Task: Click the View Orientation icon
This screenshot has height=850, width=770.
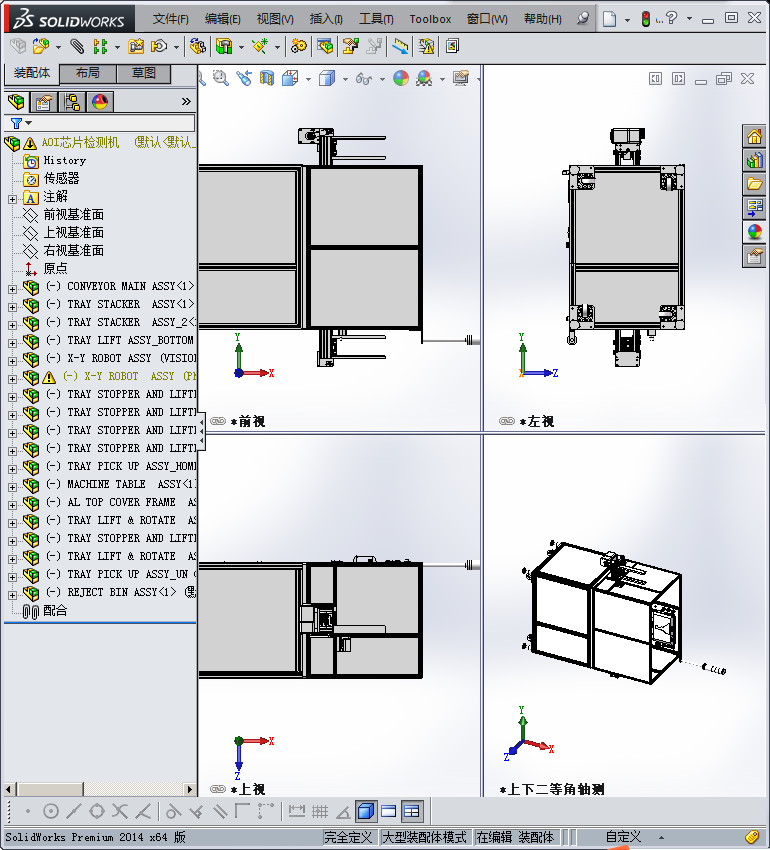Action: point(290,79)
